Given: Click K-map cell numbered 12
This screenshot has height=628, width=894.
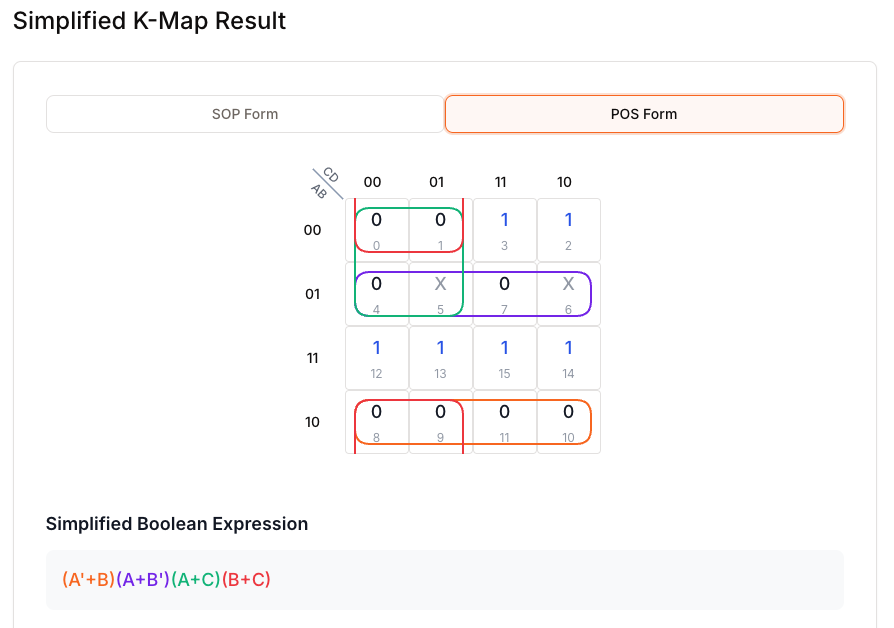Looking at the screenshot, I should coord(377,358).
